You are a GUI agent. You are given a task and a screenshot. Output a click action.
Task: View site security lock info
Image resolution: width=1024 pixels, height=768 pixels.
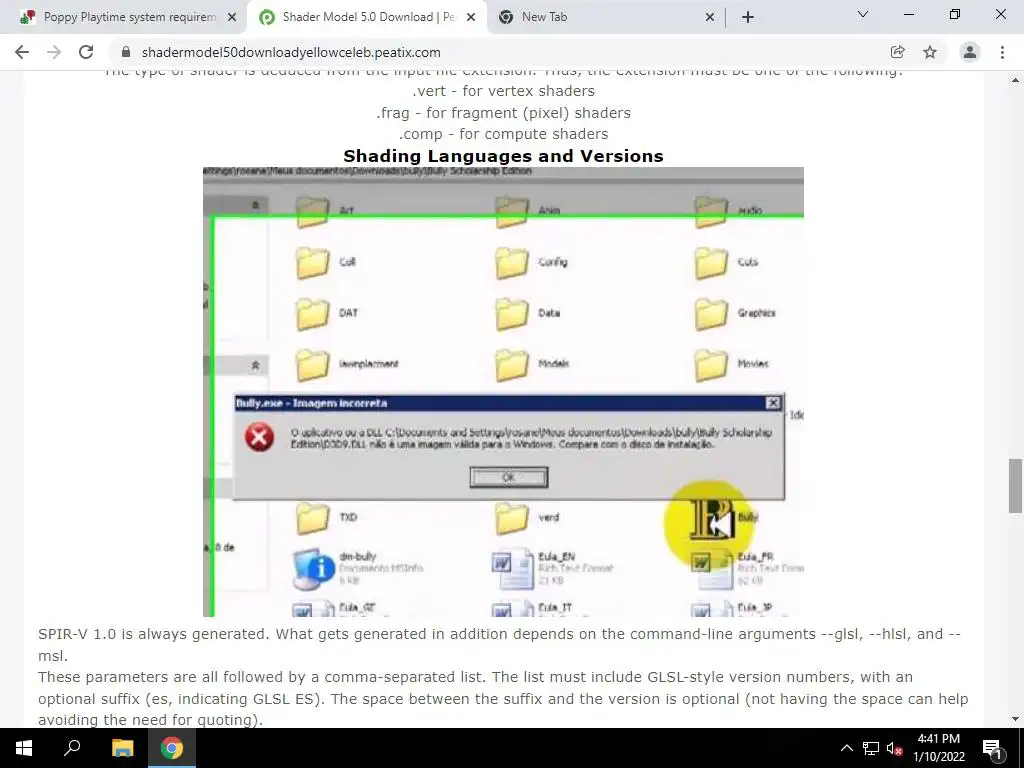click(x=126, y=52)
